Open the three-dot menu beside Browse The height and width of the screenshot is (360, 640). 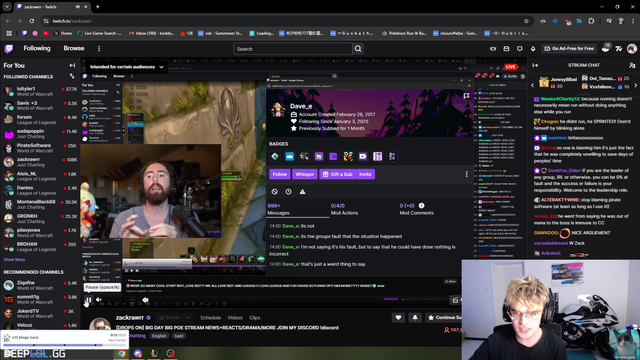[x=99, y=49]
